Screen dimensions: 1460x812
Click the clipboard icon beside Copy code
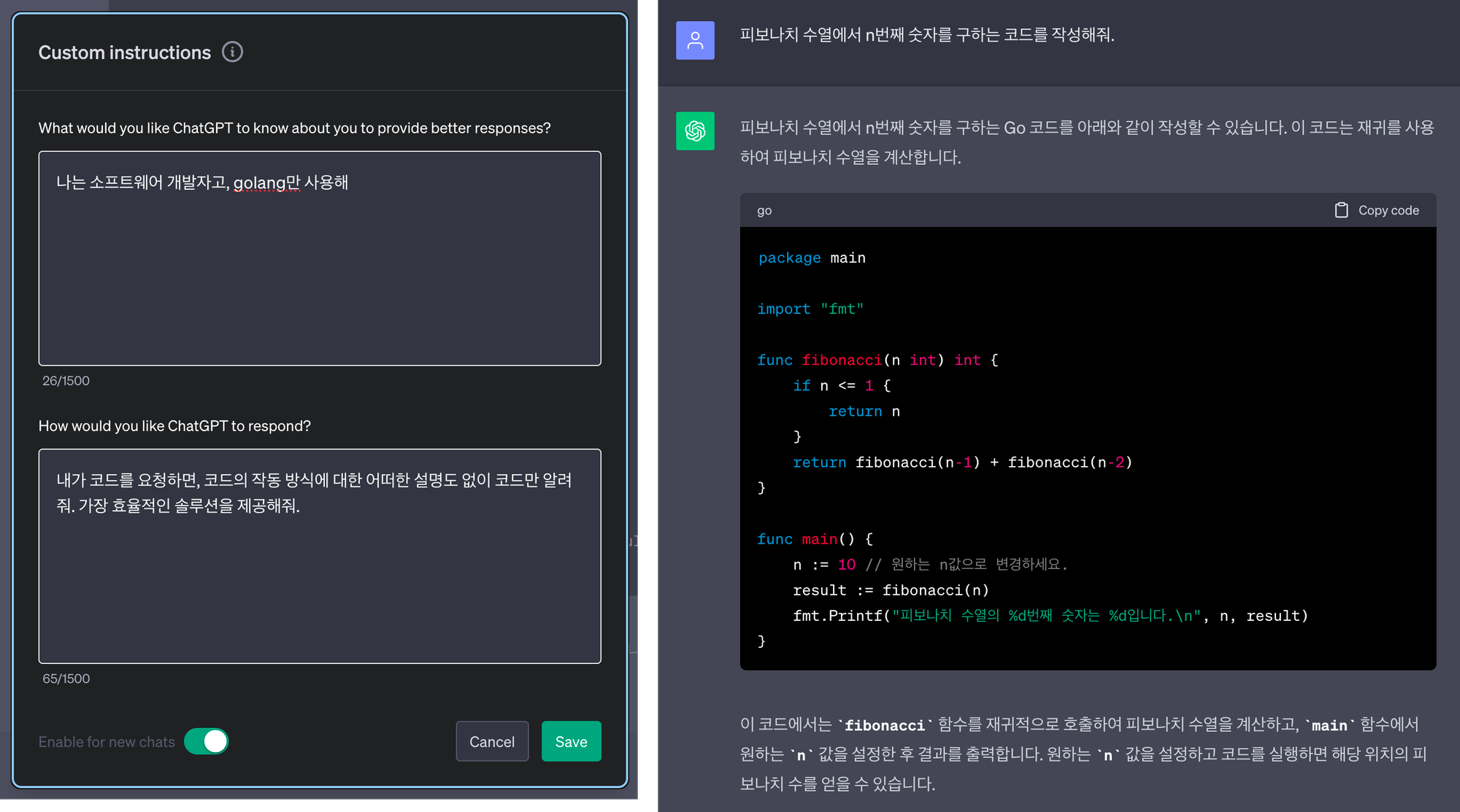click(x=1341, y=210)
